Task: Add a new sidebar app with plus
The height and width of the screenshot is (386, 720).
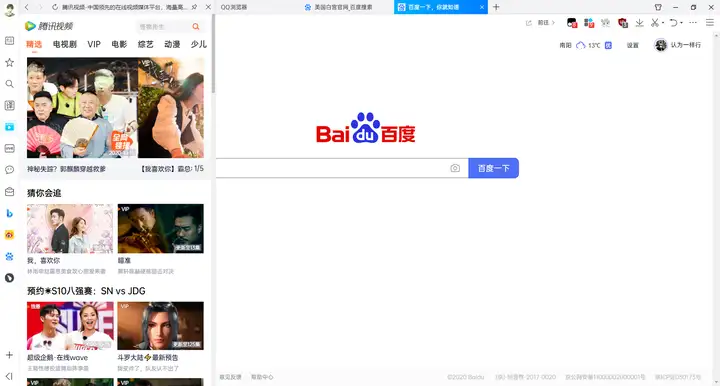Action: (9, 355)
